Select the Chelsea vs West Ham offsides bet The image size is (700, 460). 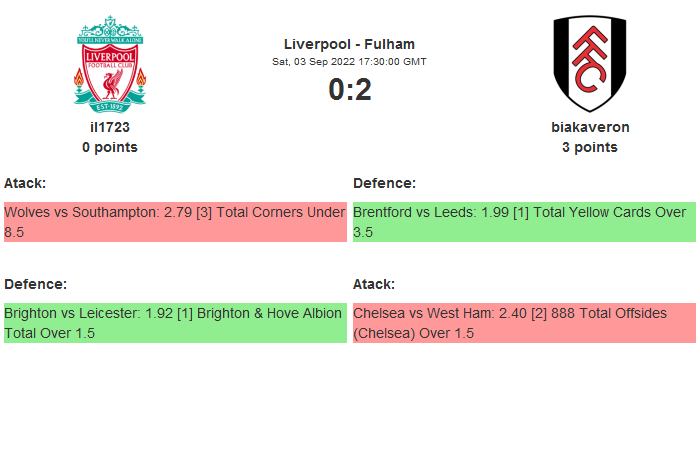click(x=524, y=323)
